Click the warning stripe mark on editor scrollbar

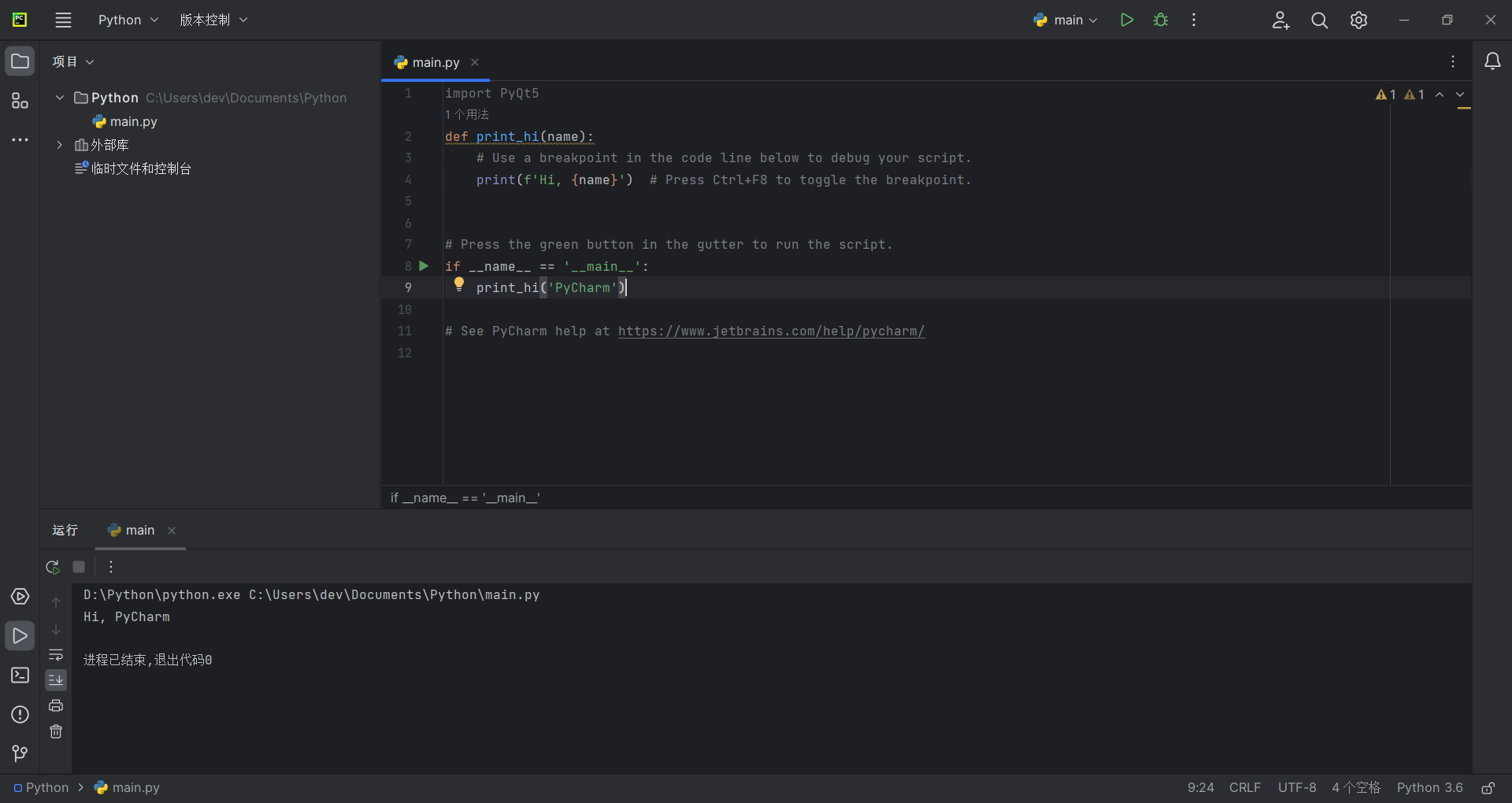pos(1464,108)
